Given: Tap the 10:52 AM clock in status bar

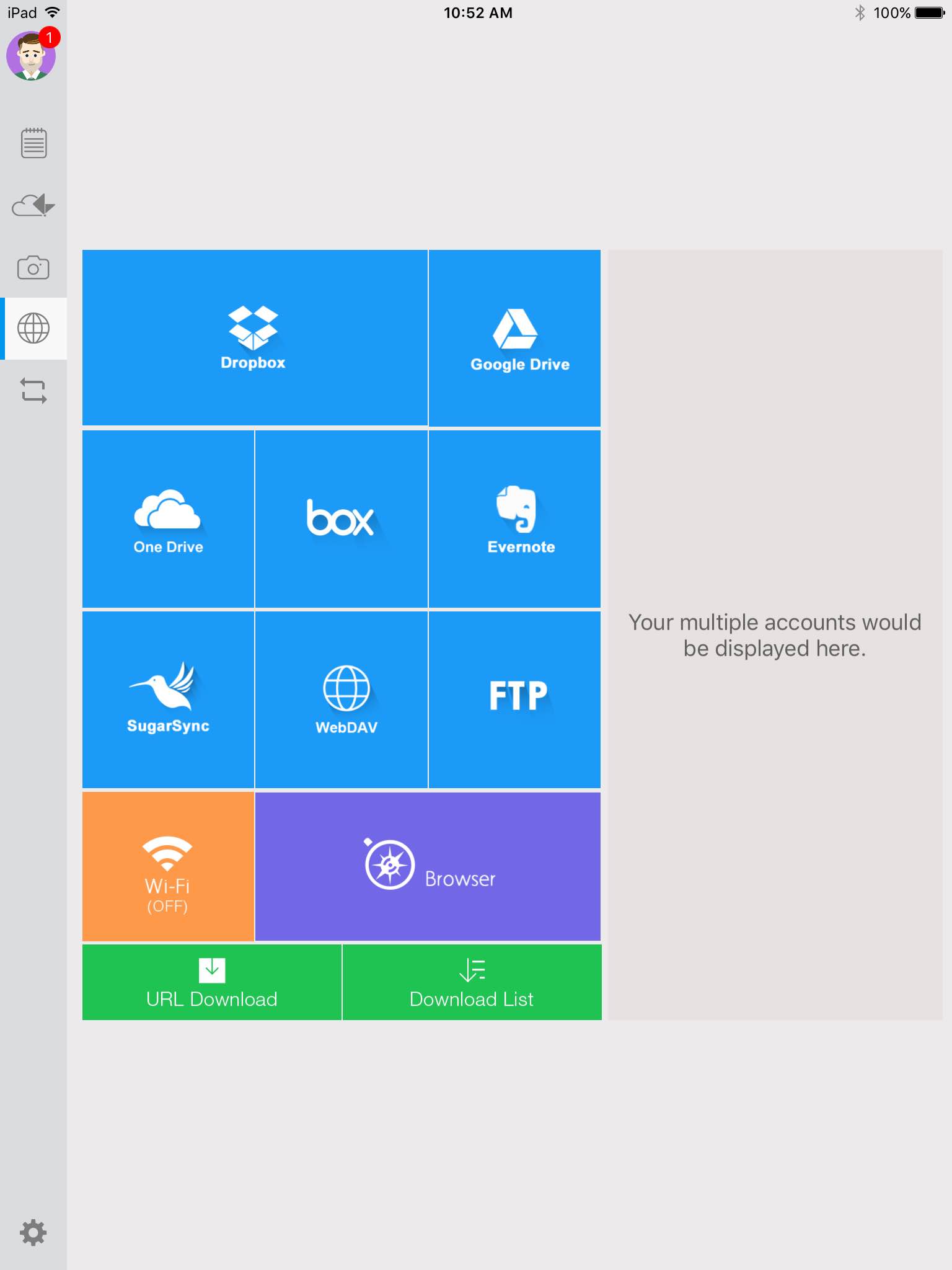Looking at the screenshot, I should coord(478,13).
